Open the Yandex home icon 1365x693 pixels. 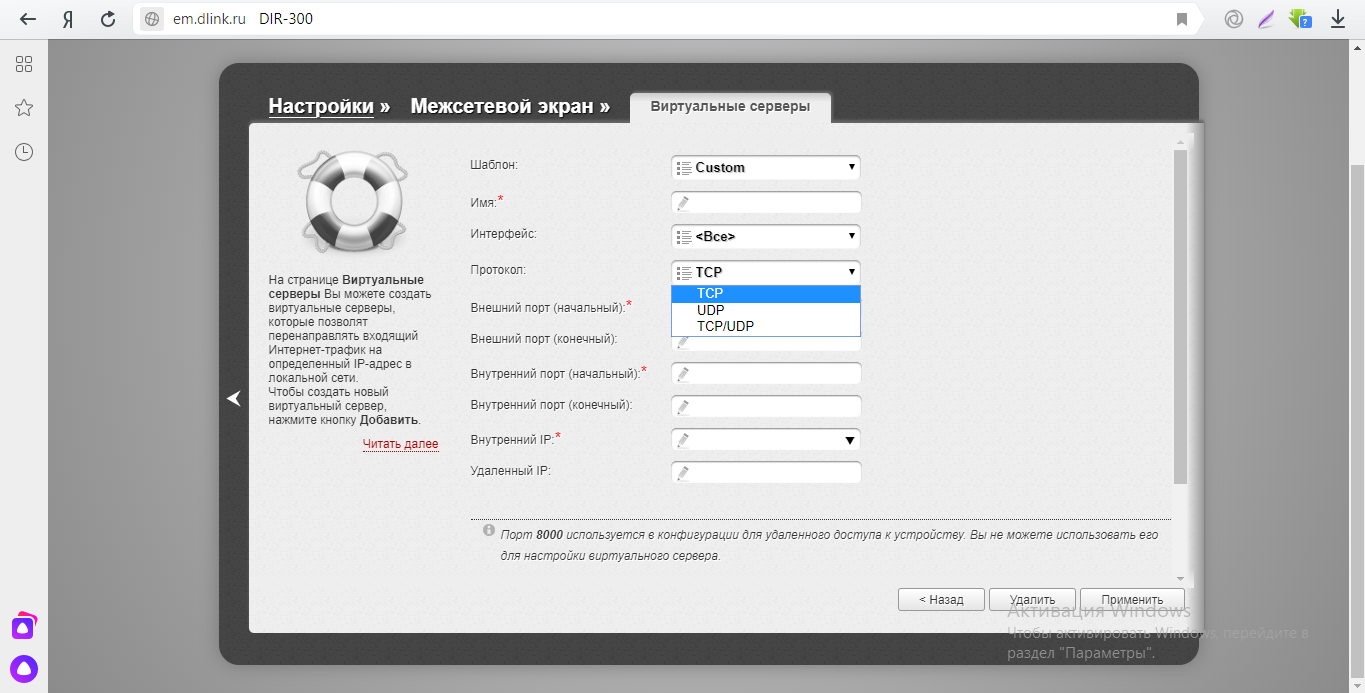(x=68, y=19)
